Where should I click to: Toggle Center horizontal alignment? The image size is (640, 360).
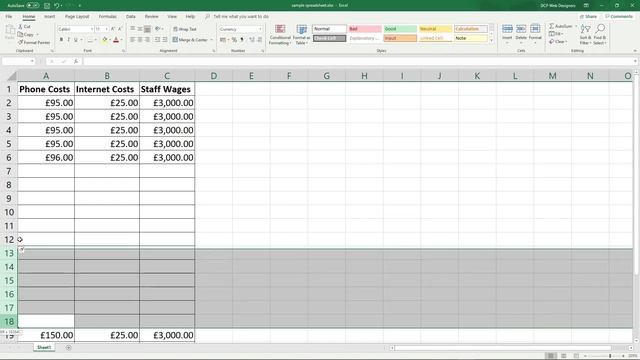click(140, 40)
